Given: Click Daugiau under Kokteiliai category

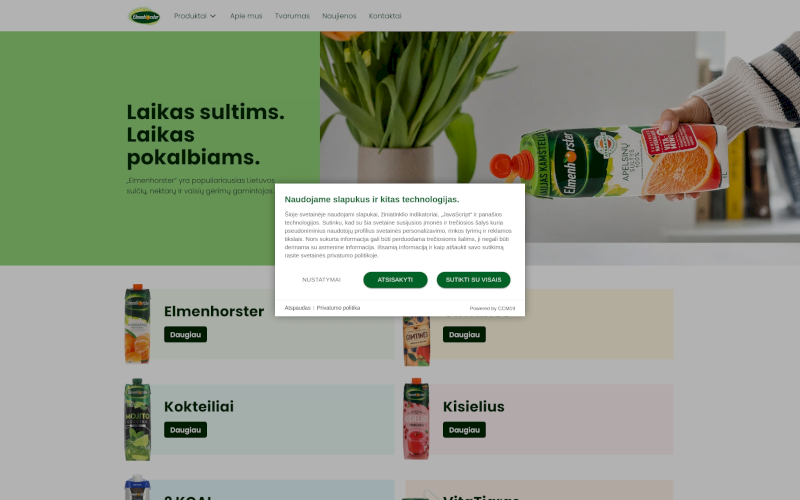Looking at the screenshot, I should point(185,430).
